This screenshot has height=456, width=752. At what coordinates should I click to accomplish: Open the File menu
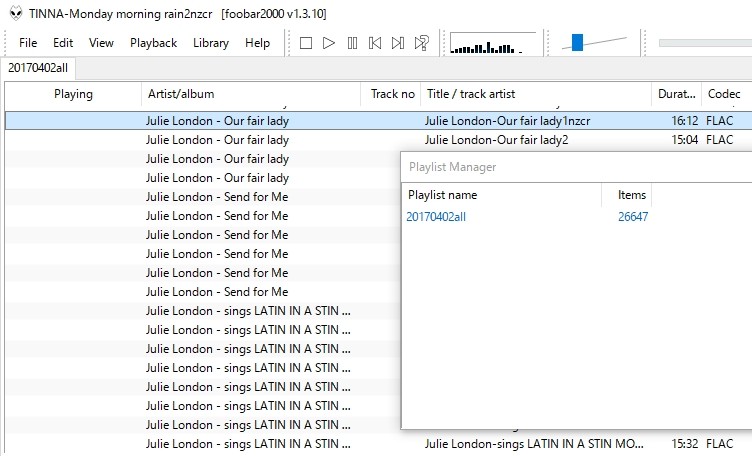tap(28, 43)
